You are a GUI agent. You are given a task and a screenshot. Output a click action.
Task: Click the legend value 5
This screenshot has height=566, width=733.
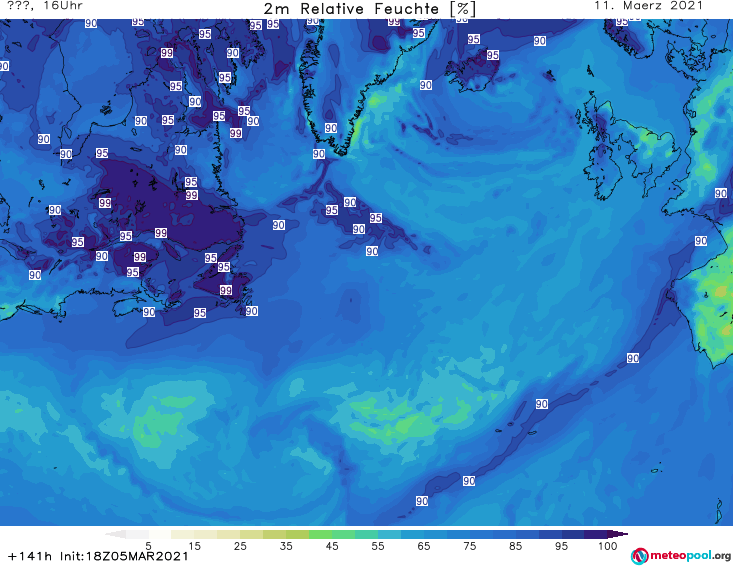point(148,545)
